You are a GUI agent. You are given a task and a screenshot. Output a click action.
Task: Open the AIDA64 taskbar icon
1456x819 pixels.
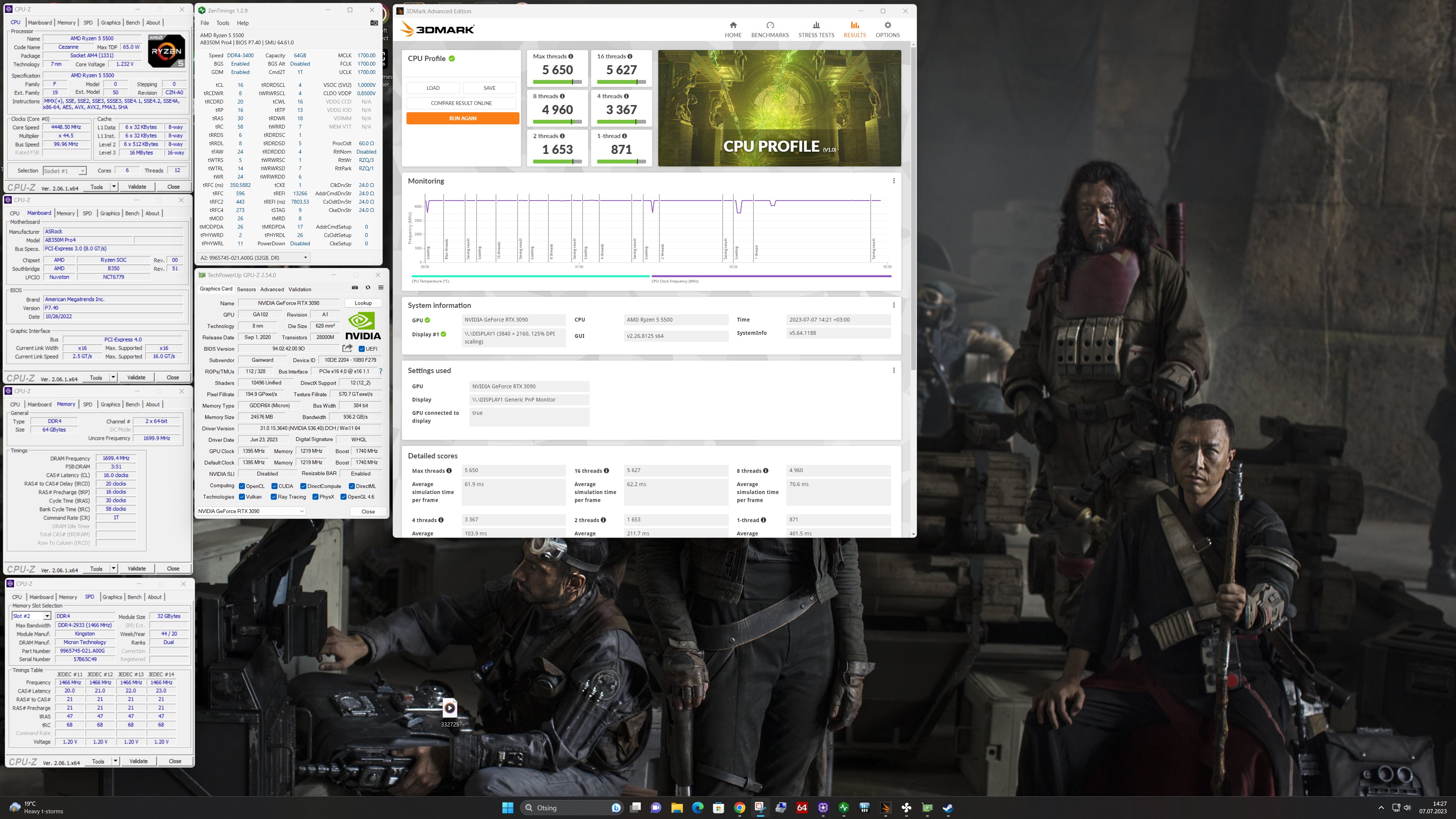802,808
